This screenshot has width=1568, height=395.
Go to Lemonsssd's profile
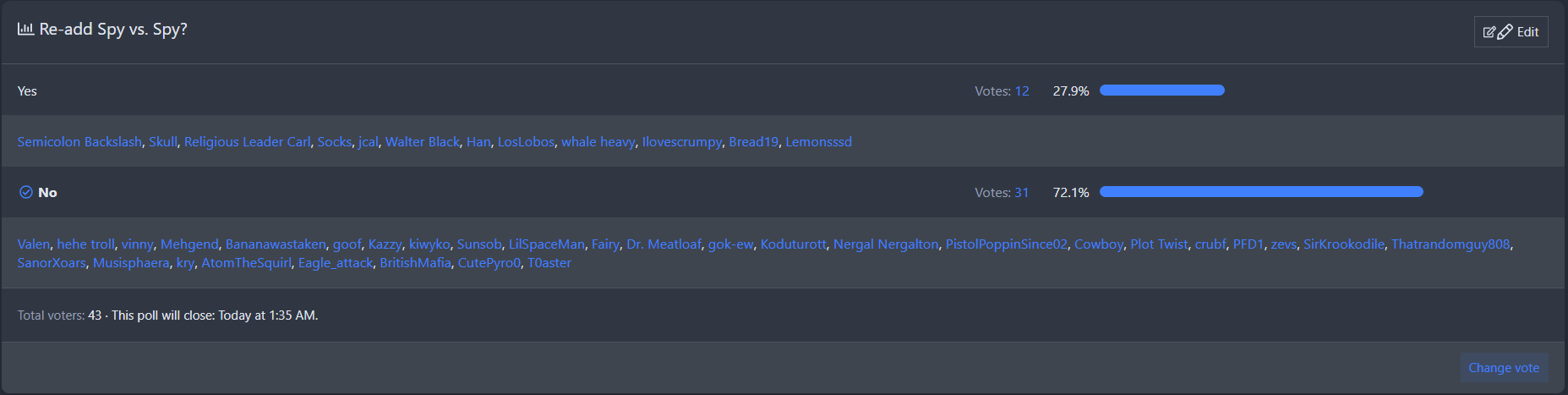(x=818, y=142)
